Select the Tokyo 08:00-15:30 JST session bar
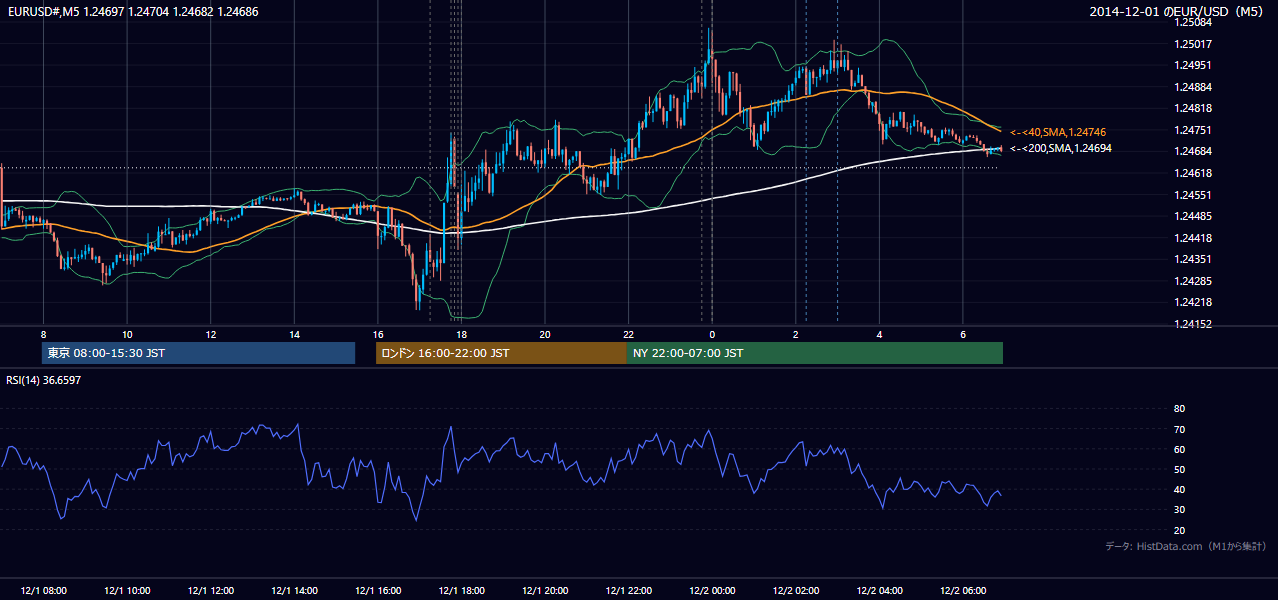Screen dimensions: 1278x600 pyautogui.click(x=198, y=353)
